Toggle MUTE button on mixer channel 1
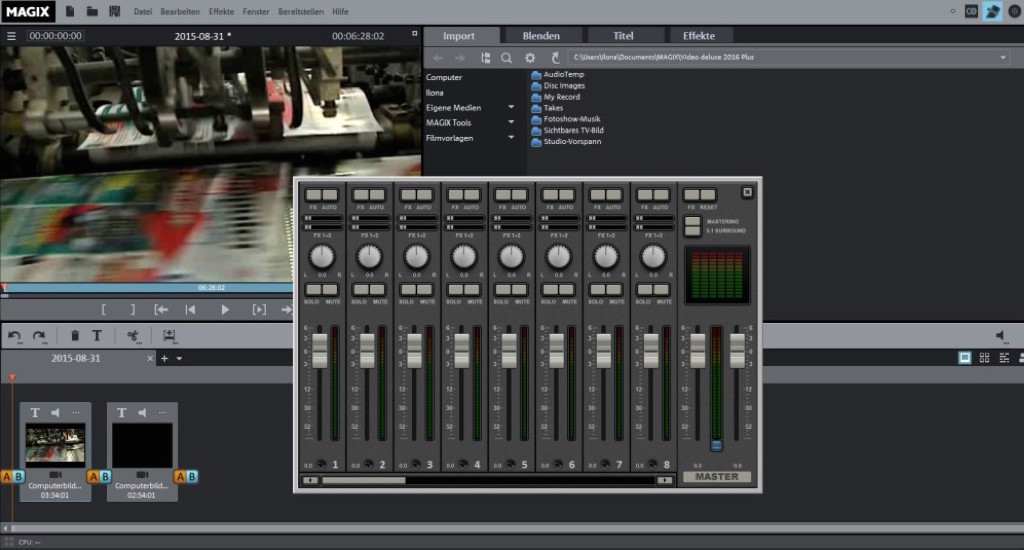The image size is (1024, 550). (330, 289)
